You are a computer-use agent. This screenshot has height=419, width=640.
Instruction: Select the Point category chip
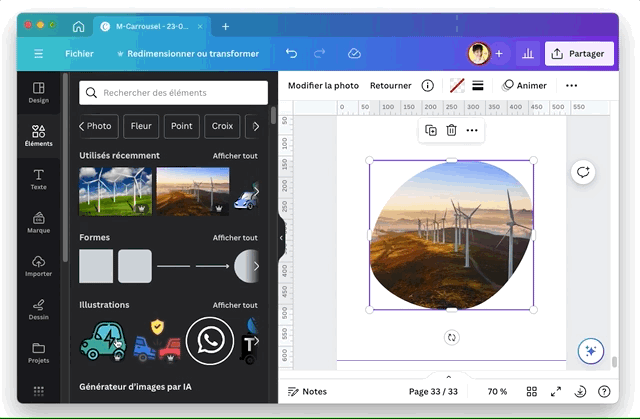[x=181, y=126]
